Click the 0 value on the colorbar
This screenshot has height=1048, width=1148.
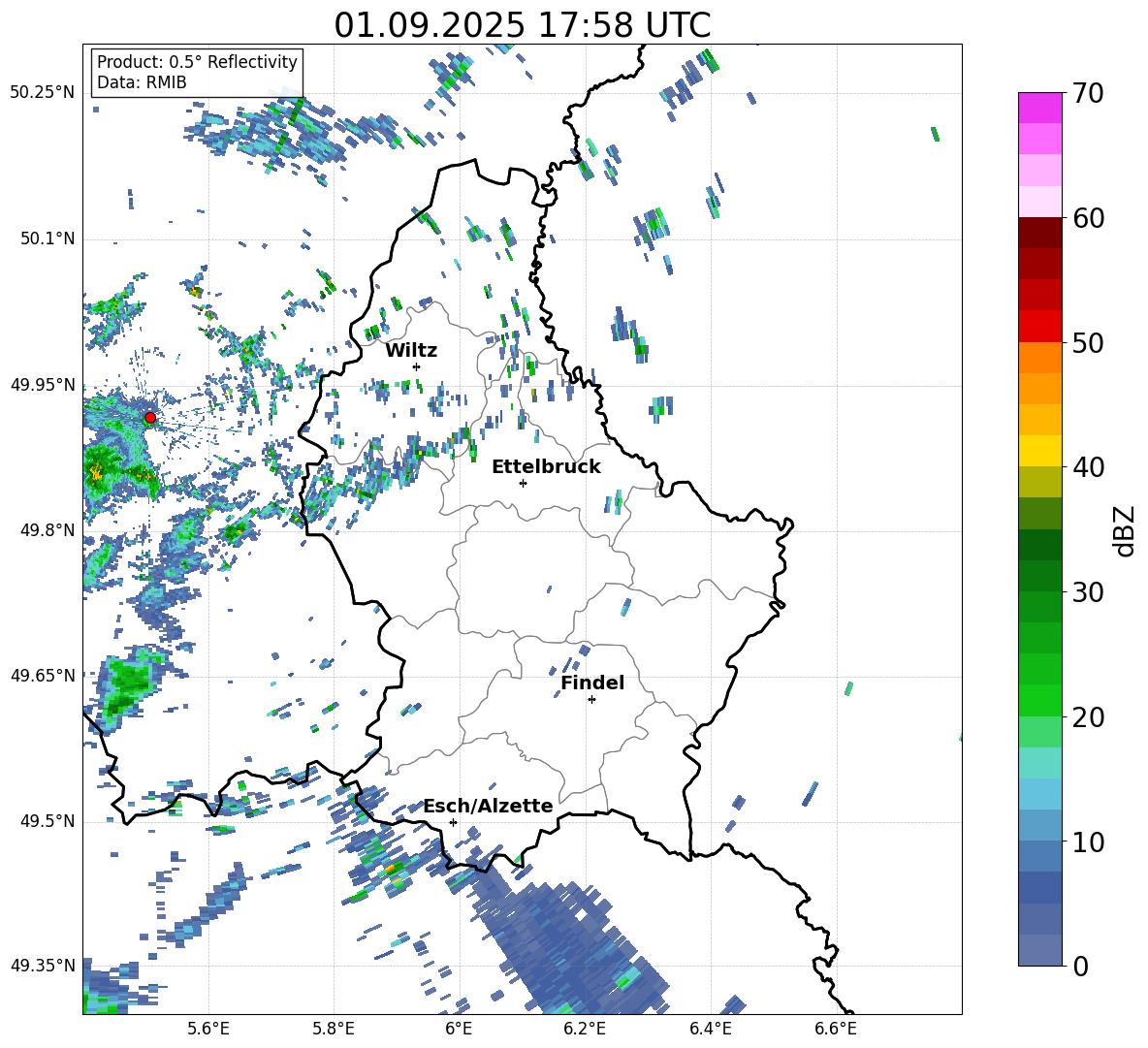coord(1080,967)
